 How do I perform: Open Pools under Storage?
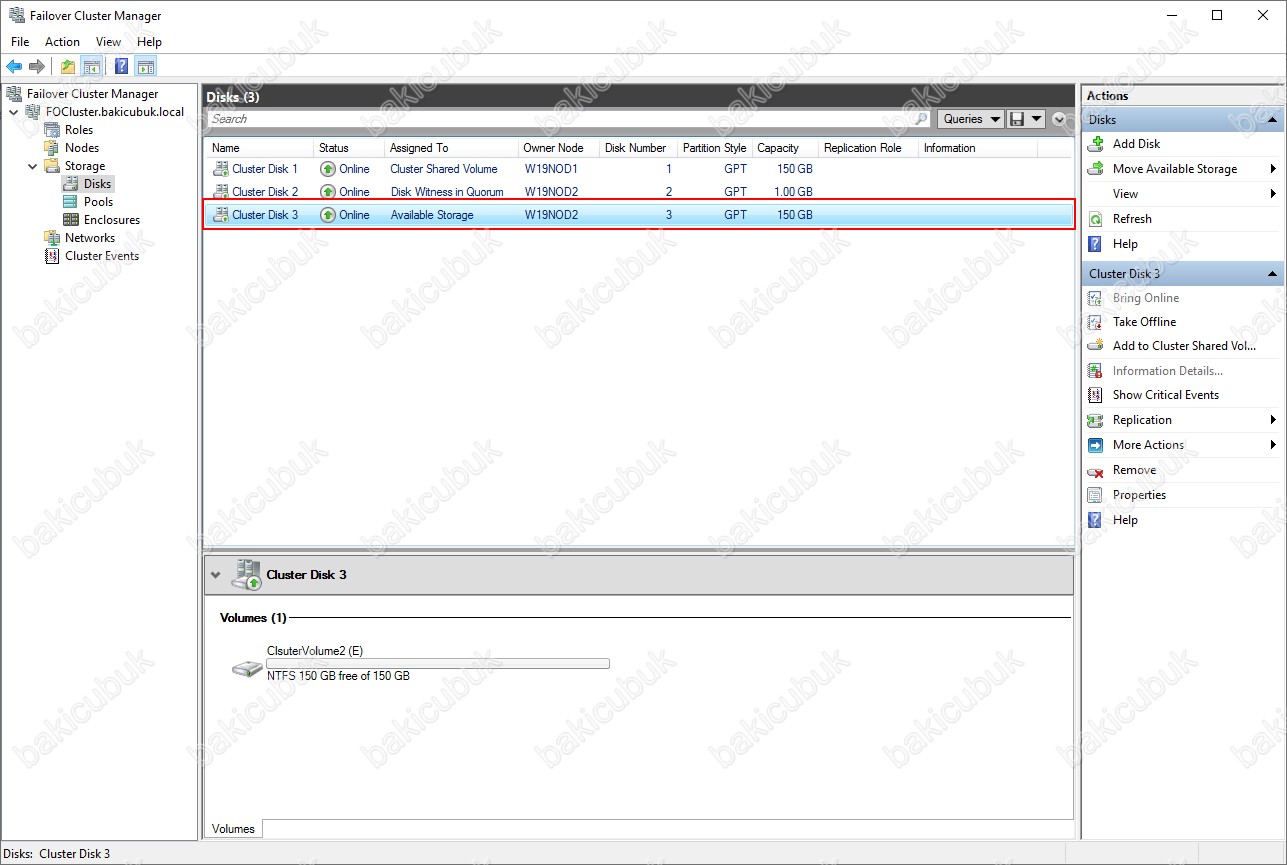(98, 202)
